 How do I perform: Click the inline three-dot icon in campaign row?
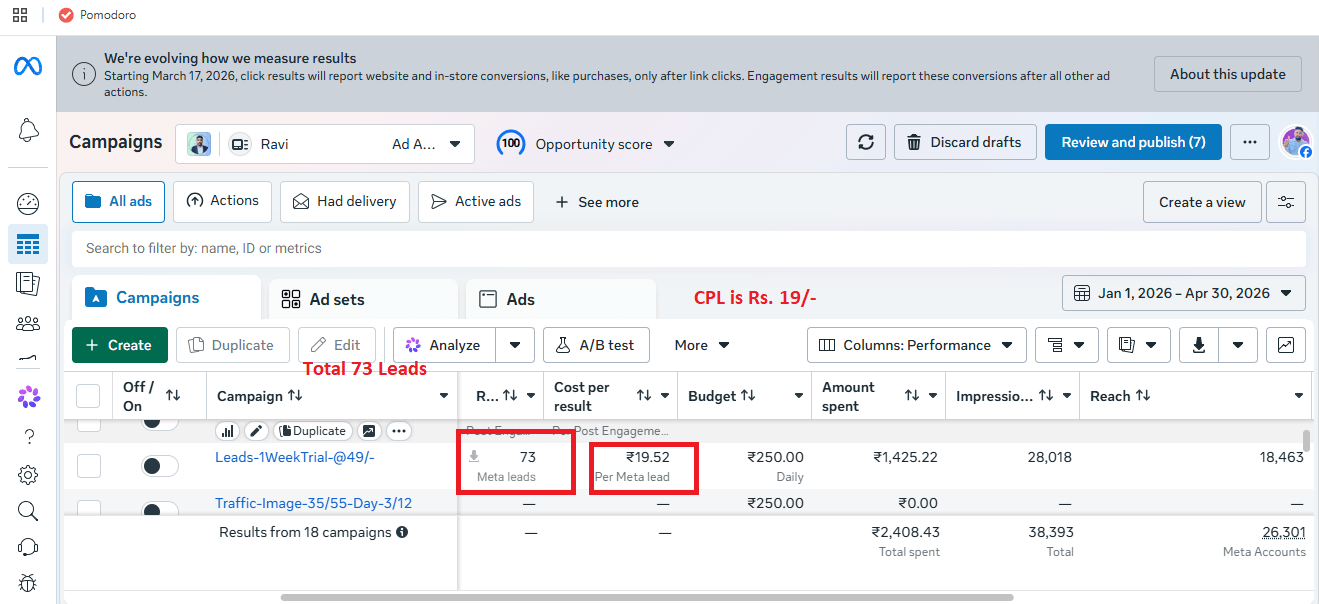click(399, 431)
